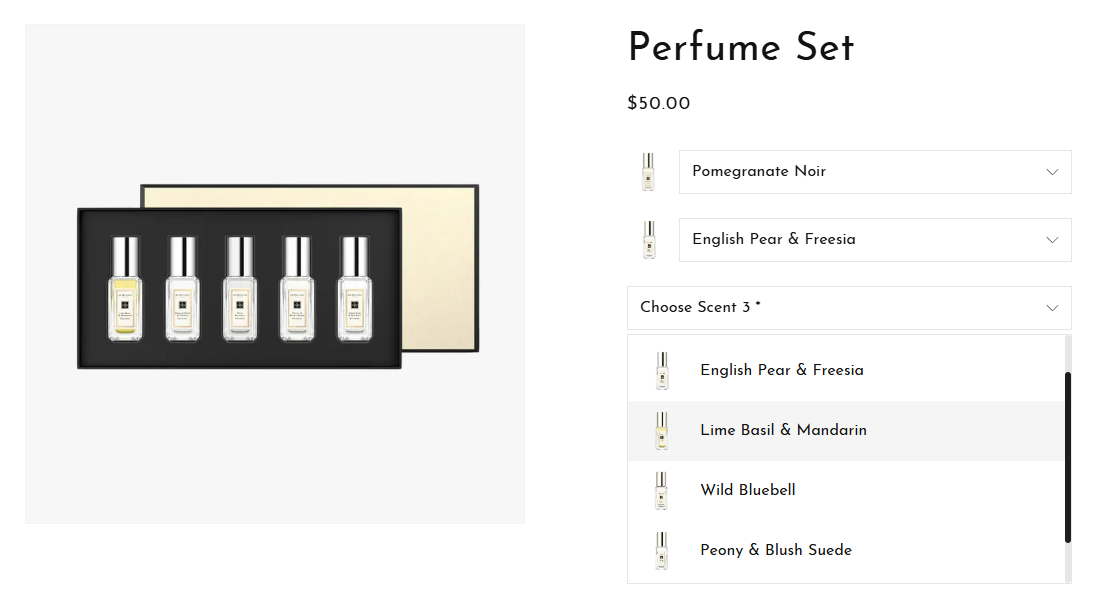Open the Pomegranate Noir scent dropdown

click(874, 172)
